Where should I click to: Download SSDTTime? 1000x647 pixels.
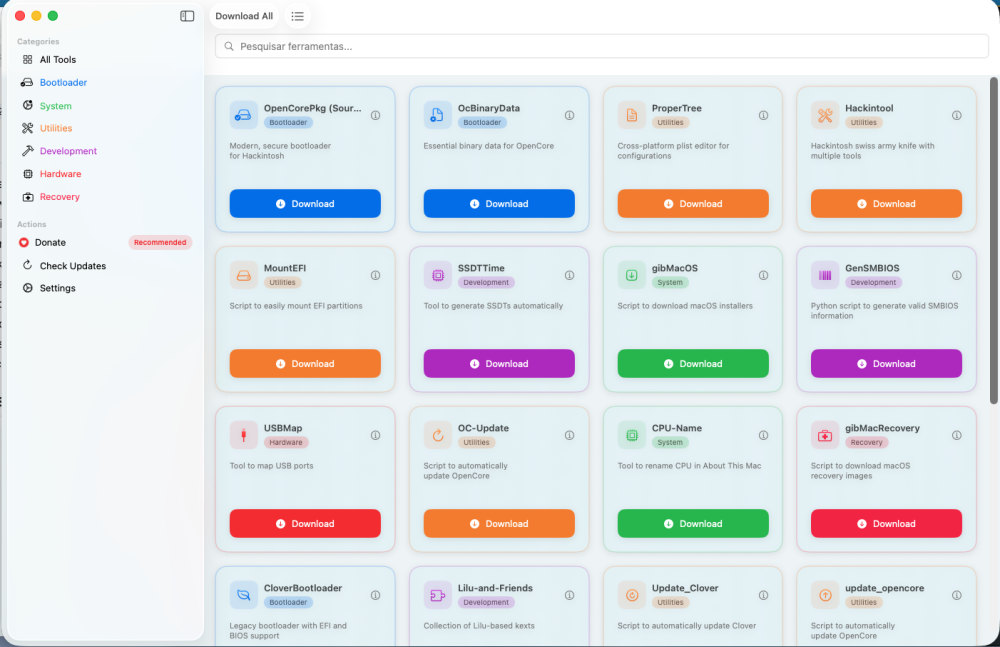(499, 364)
